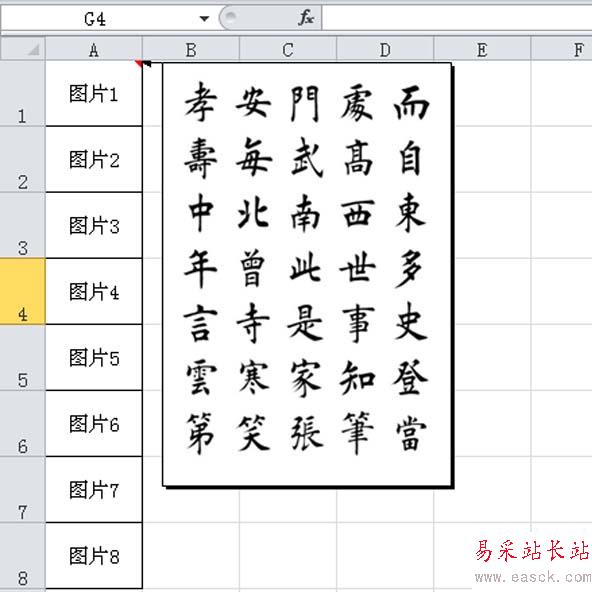Image resolution: width=592 pixels, height=592 pixels.
Task: Click cell containing 图片2
Action: pyautogui.click(x=94, y=159)
